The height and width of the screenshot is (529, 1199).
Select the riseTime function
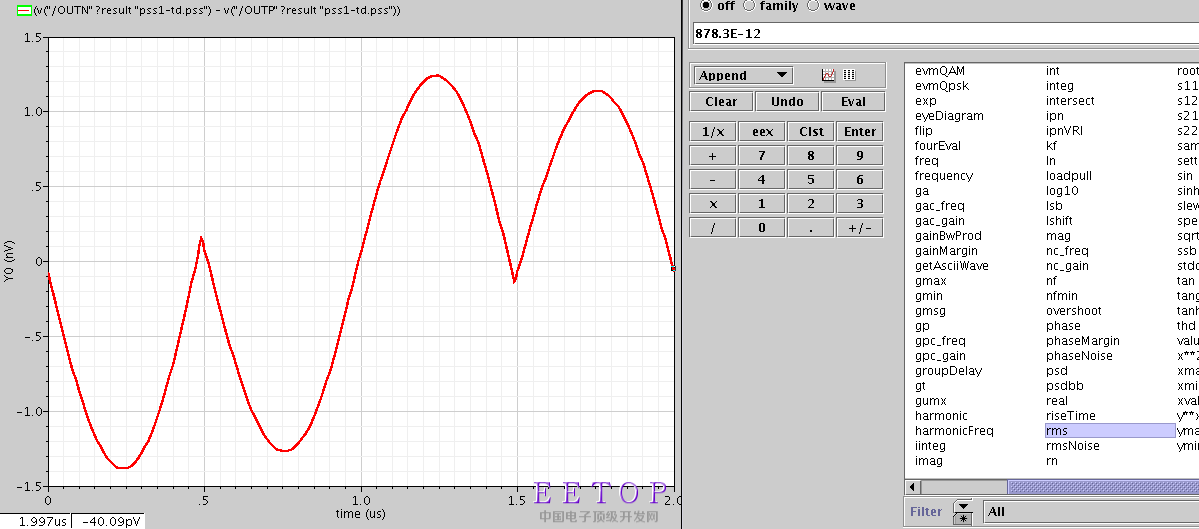coord(1071,416)
